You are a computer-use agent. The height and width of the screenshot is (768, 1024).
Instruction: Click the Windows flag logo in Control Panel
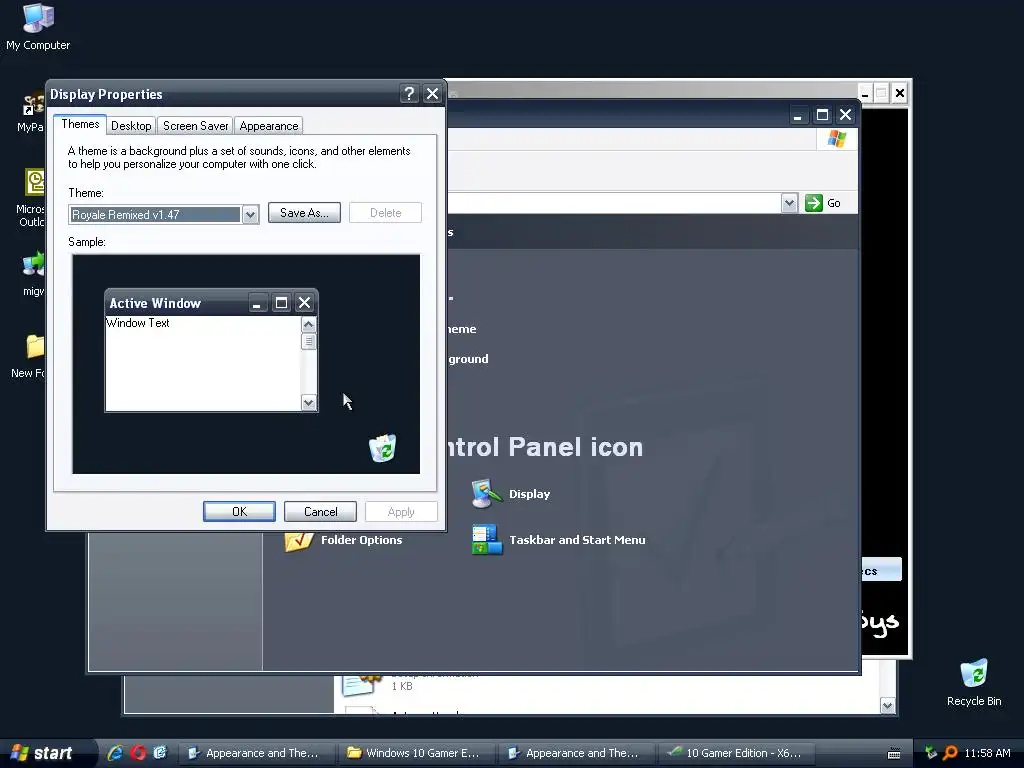click(837, 138)
